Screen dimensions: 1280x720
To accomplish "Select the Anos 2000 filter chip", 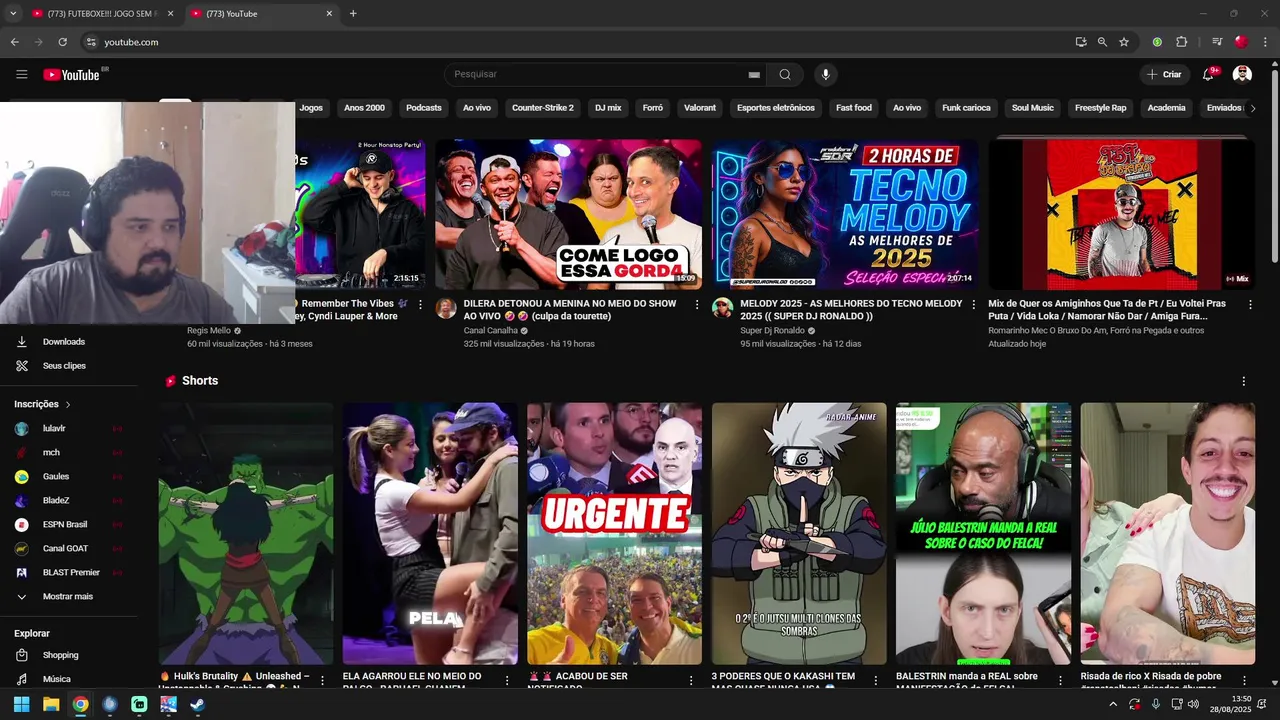I will tap(364, 108).
